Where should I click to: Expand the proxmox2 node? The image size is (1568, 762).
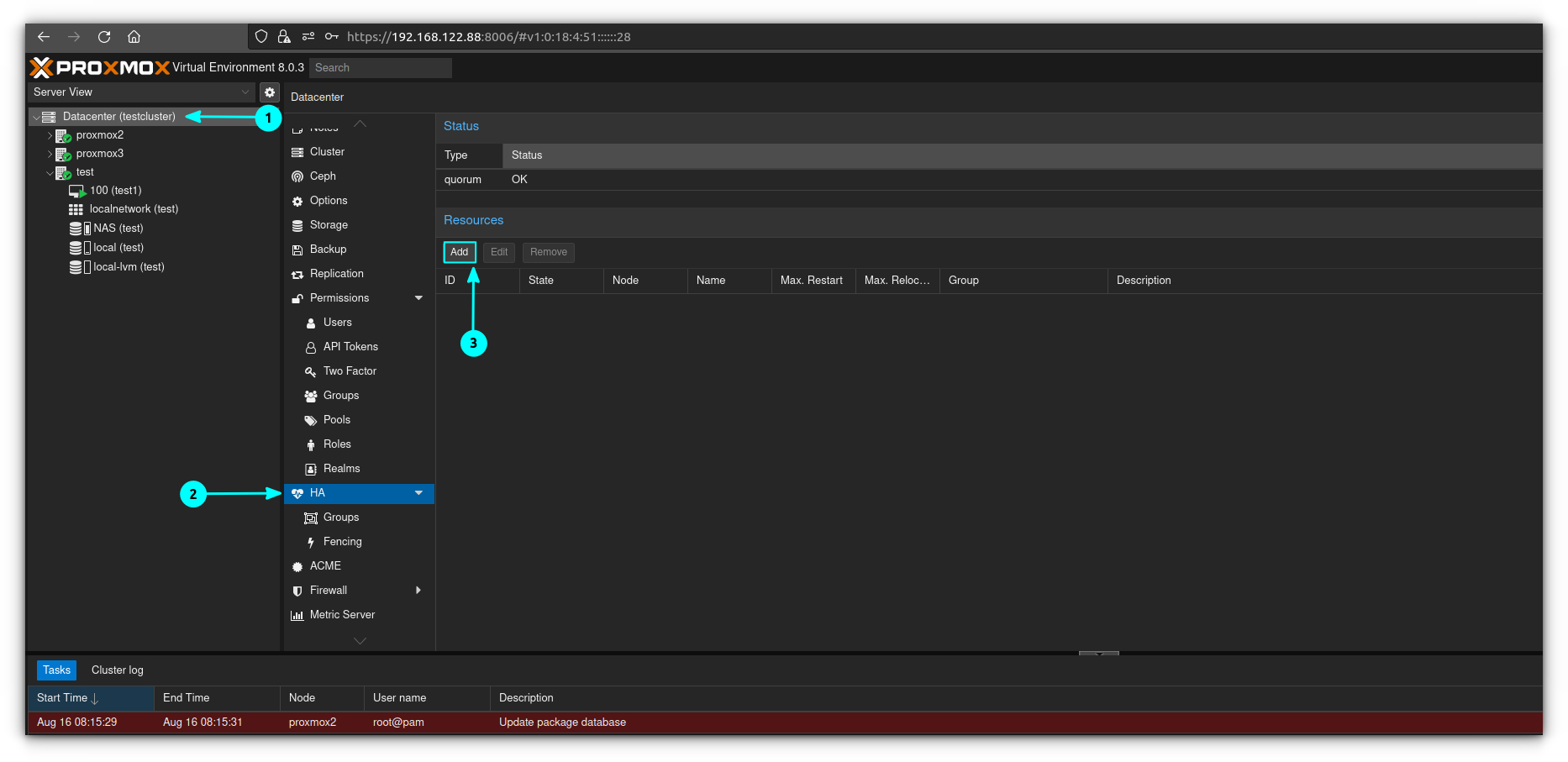coord(50,135)
